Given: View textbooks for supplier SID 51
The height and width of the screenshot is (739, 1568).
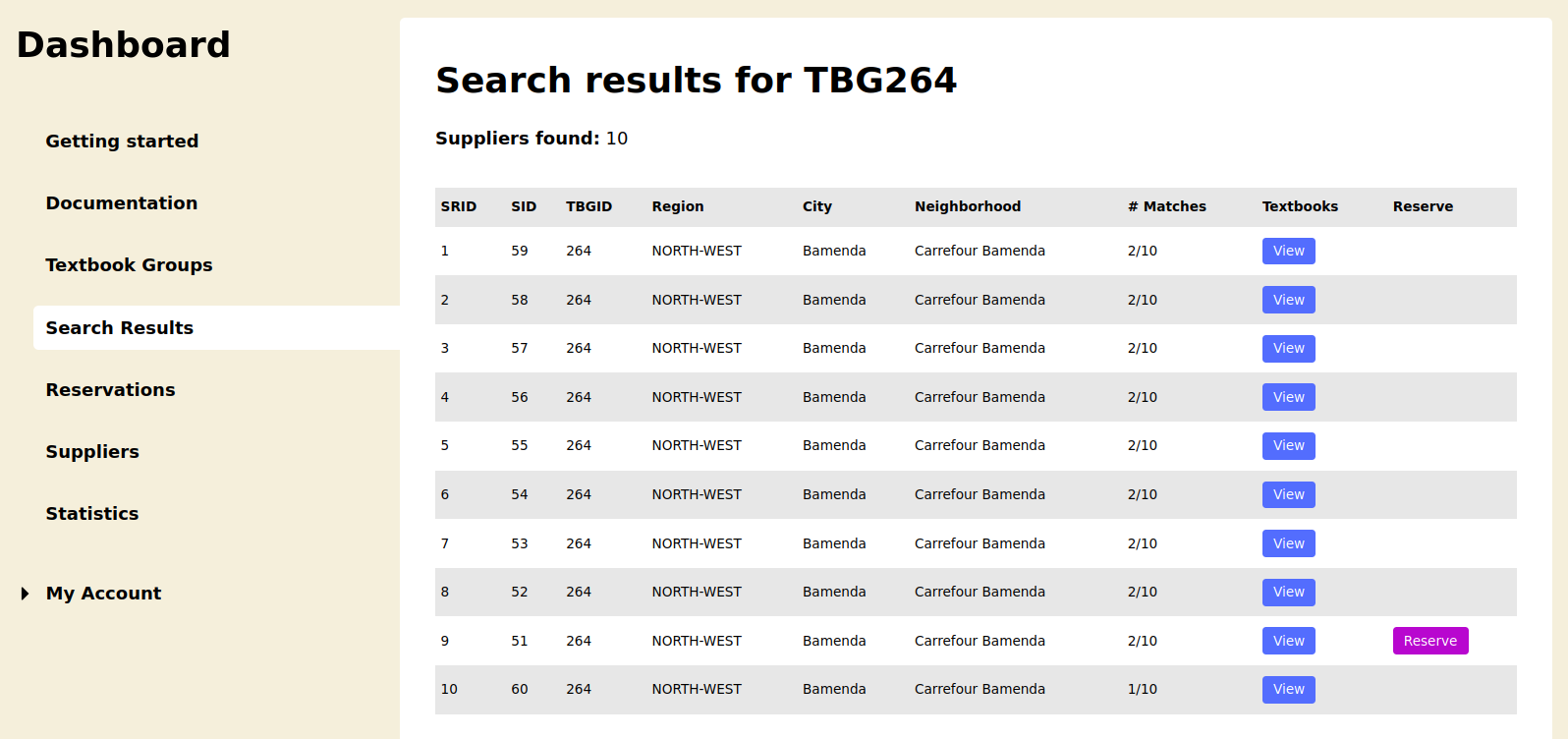Looking at the screenshot, I should 1288,641.
